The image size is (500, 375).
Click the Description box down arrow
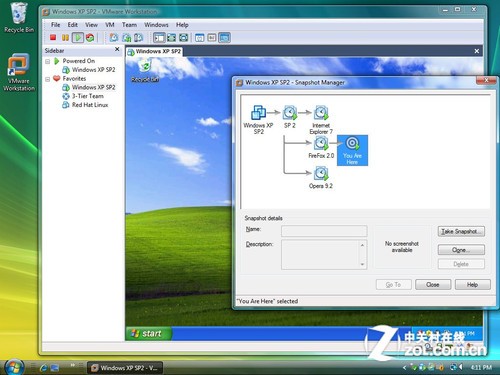point(362,265)
